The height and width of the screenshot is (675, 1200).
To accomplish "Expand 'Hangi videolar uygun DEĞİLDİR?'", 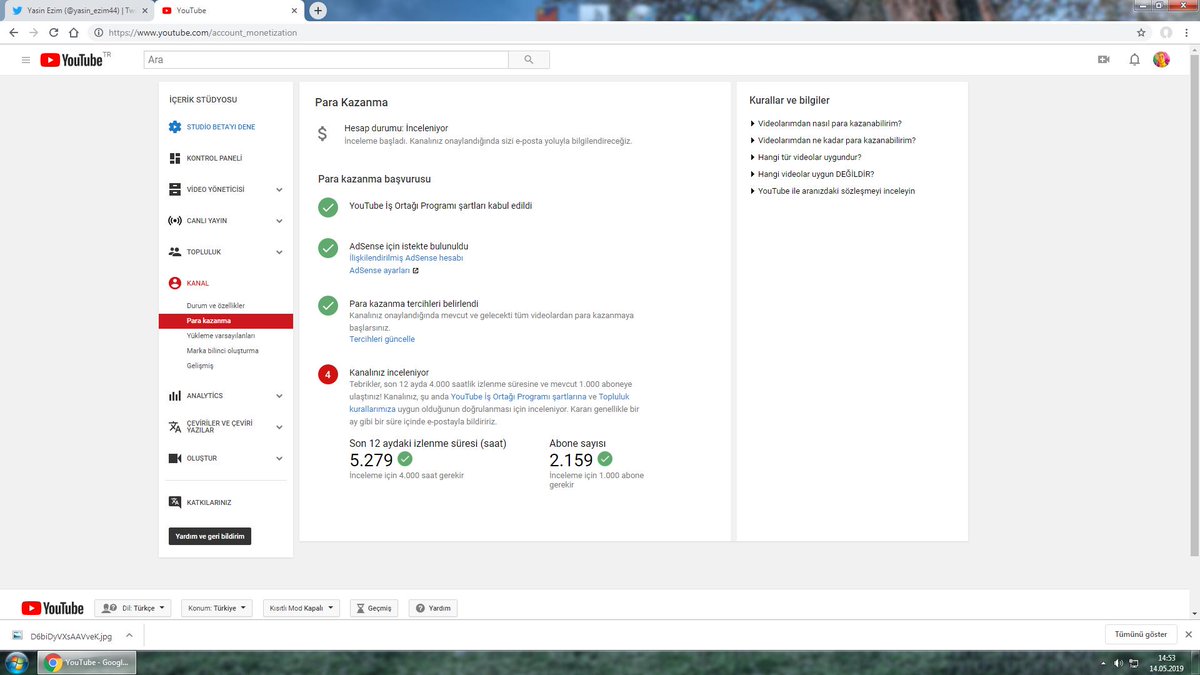I will pyautogui.click(x=812, y=174).
